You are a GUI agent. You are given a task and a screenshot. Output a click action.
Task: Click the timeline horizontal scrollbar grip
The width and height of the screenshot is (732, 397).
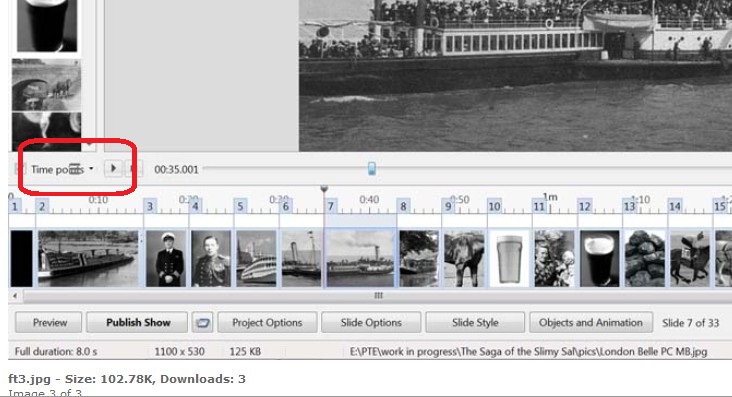(x=378, y=296)
